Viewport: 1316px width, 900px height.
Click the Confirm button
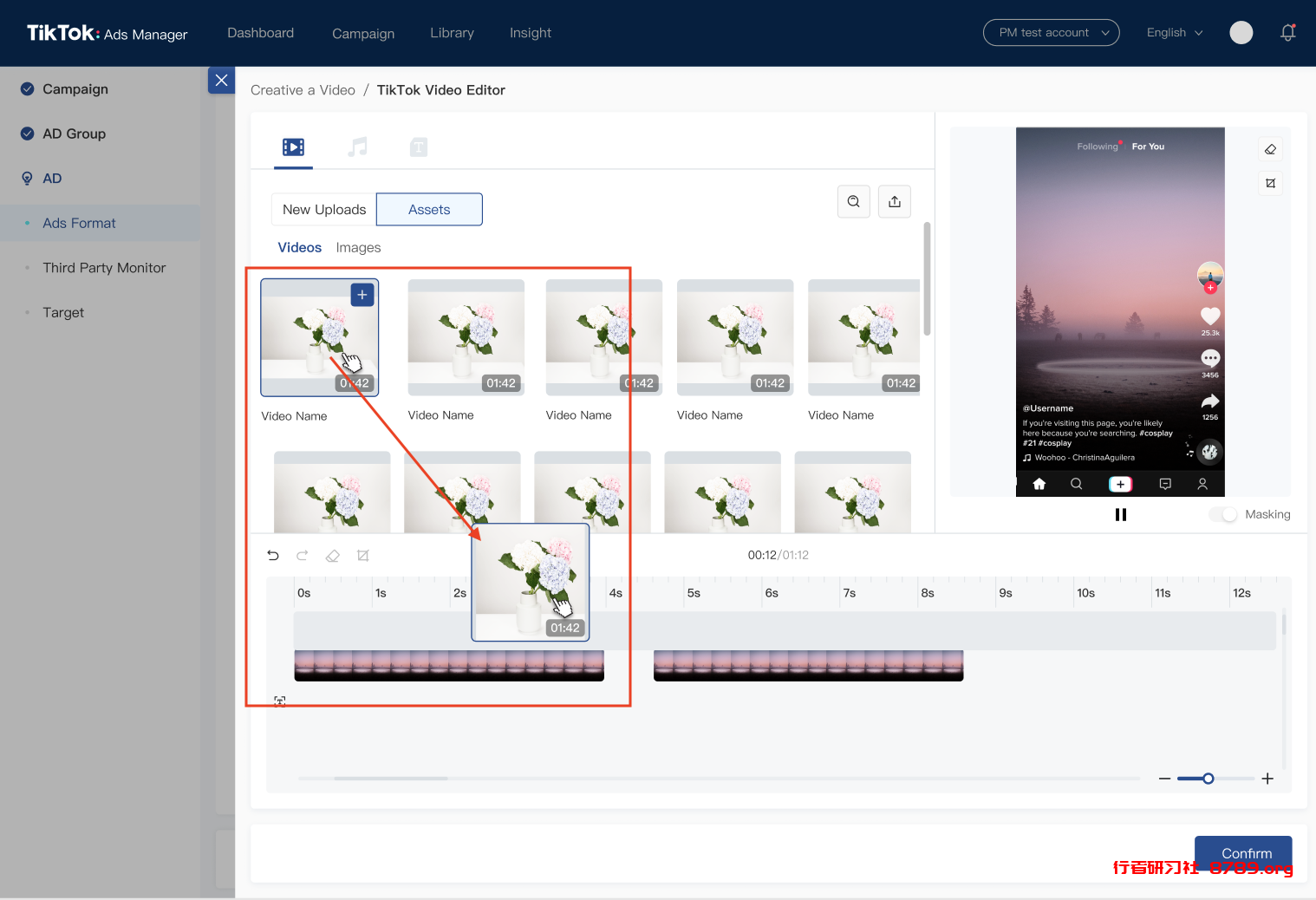[x=1243, y=853]
